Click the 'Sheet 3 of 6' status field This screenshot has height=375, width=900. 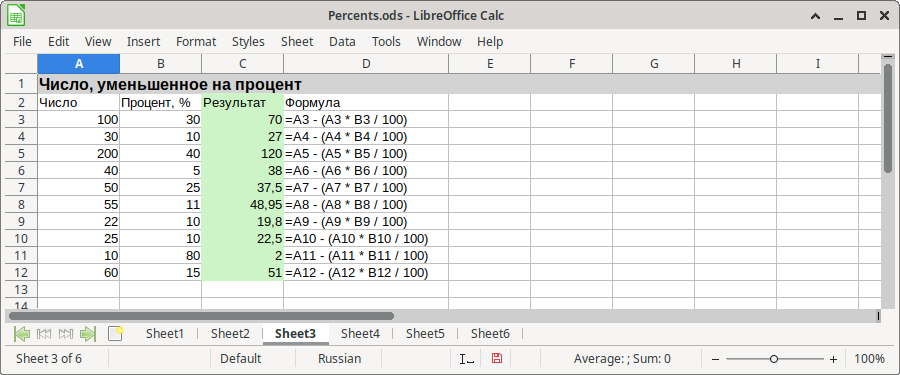(x=49, y=359)
